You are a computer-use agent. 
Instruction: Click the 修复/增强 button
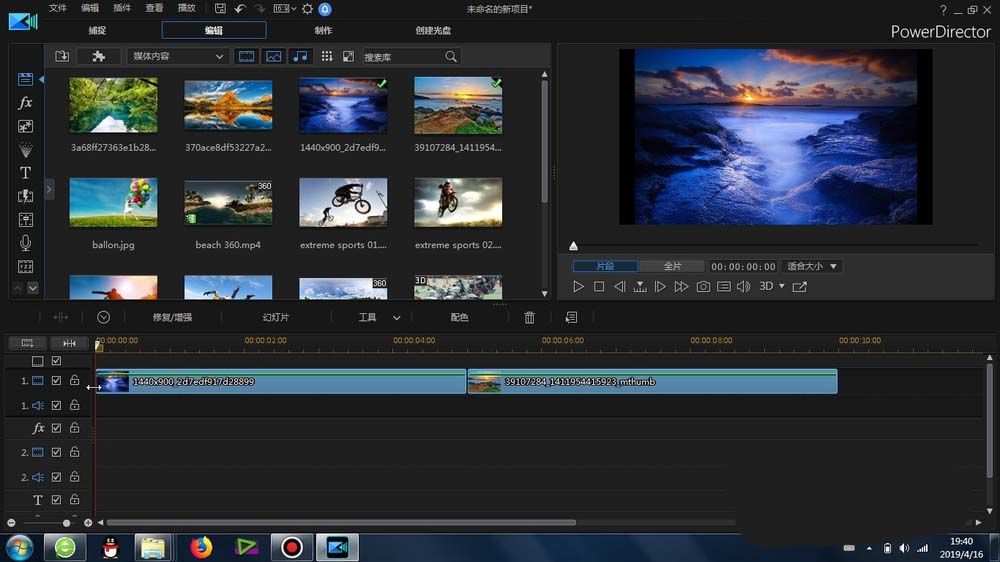172,317
